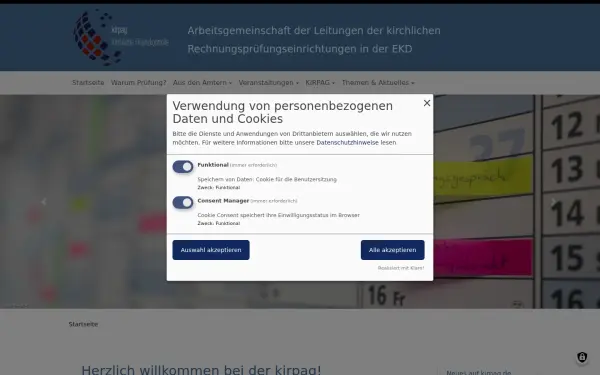Go to Startseite in navigation bar
Screen dimensions: 600x375
(88, 83)
